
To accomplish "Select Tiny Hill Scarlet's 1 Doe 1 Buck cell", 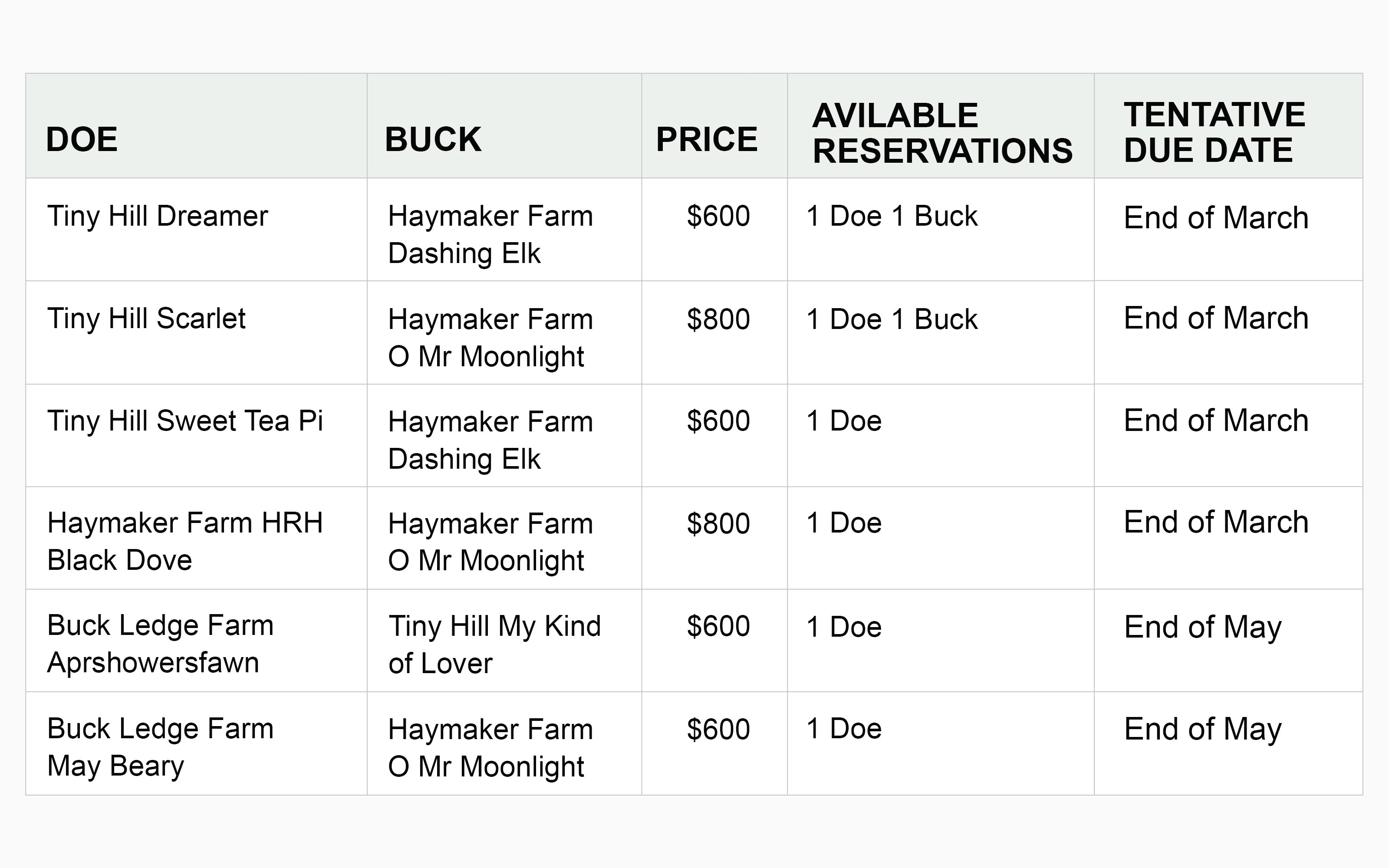I will click(892, 319).
